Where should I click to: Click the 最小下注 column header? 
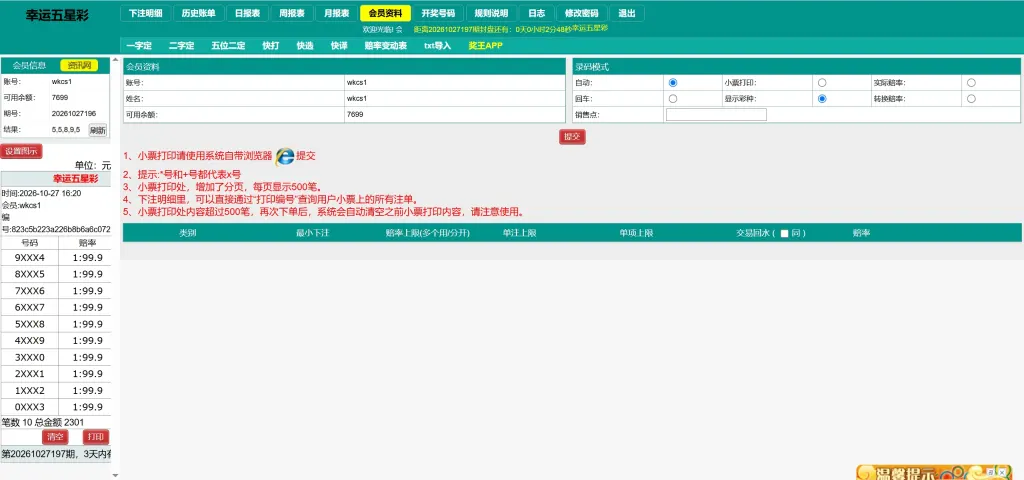312,233
